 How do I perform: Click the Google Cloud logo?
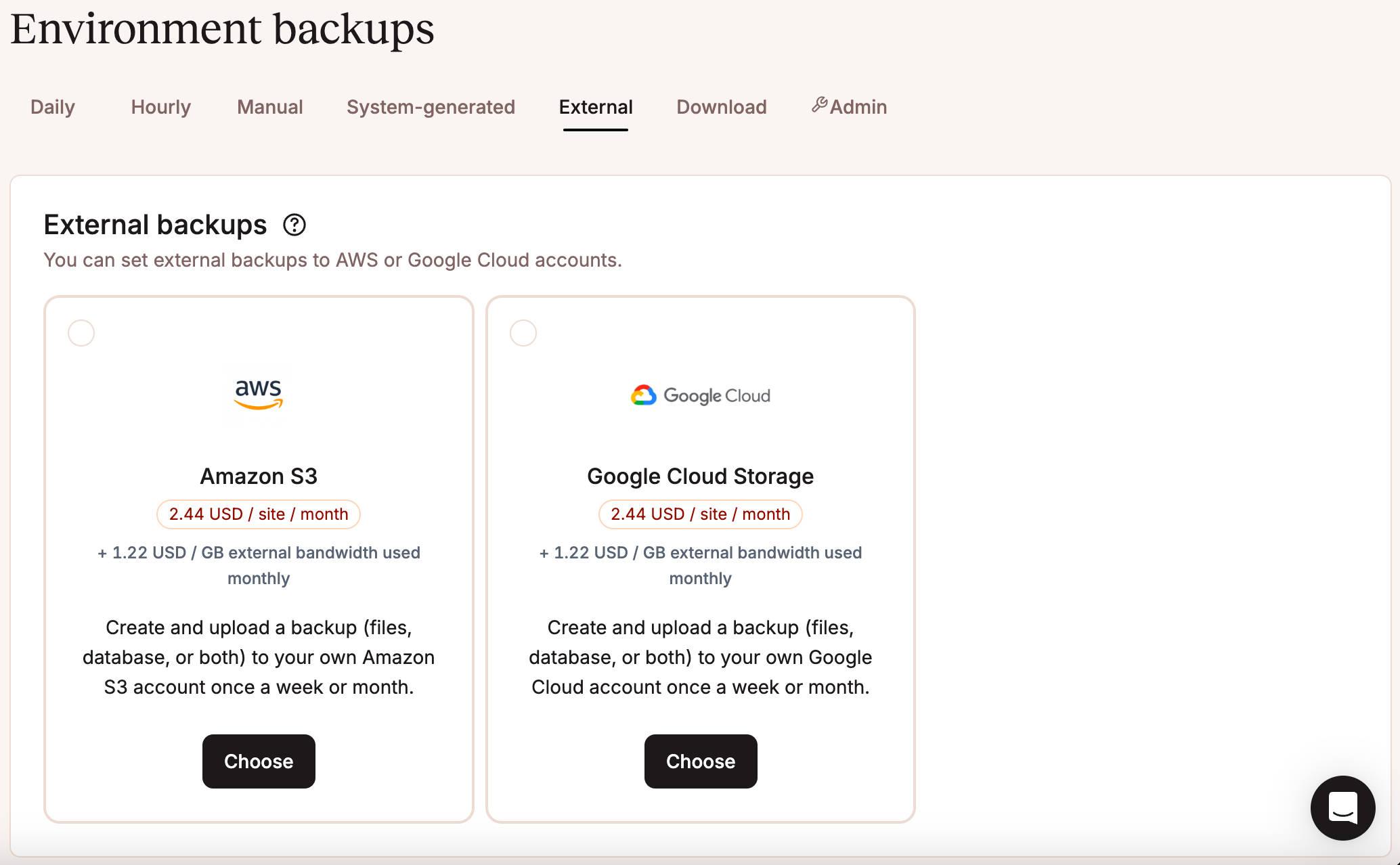[x=700, y=395]
